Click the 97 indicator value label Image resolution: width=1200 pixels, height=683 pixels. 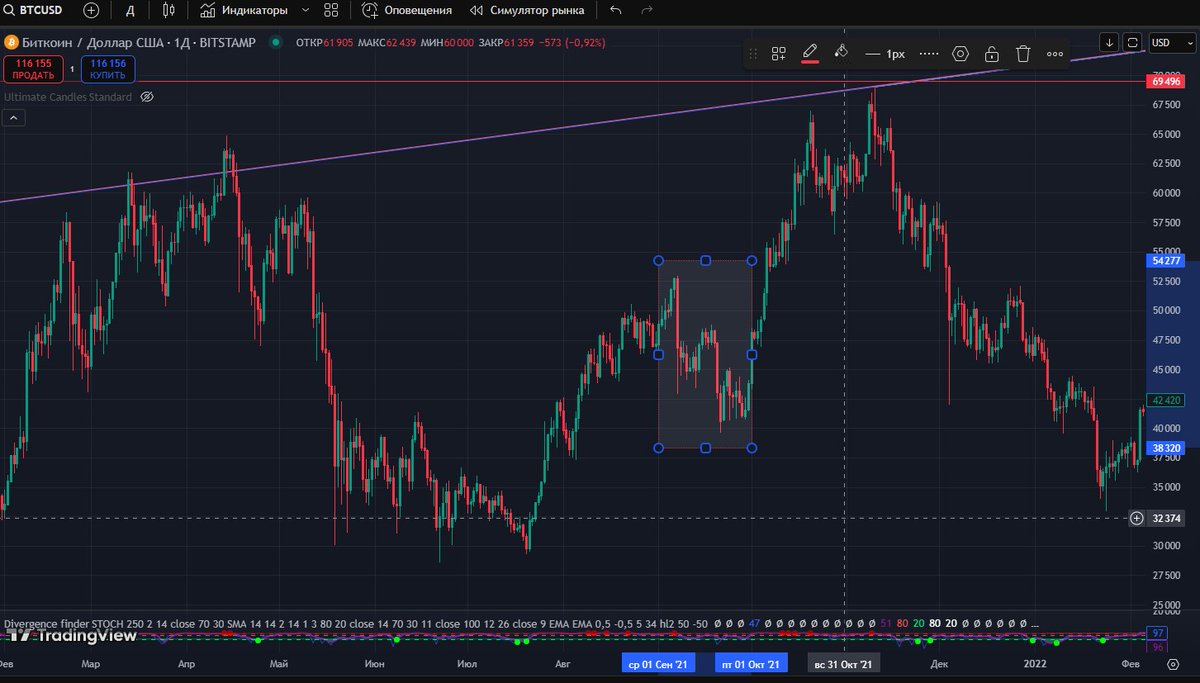(x=1158, y=634)
